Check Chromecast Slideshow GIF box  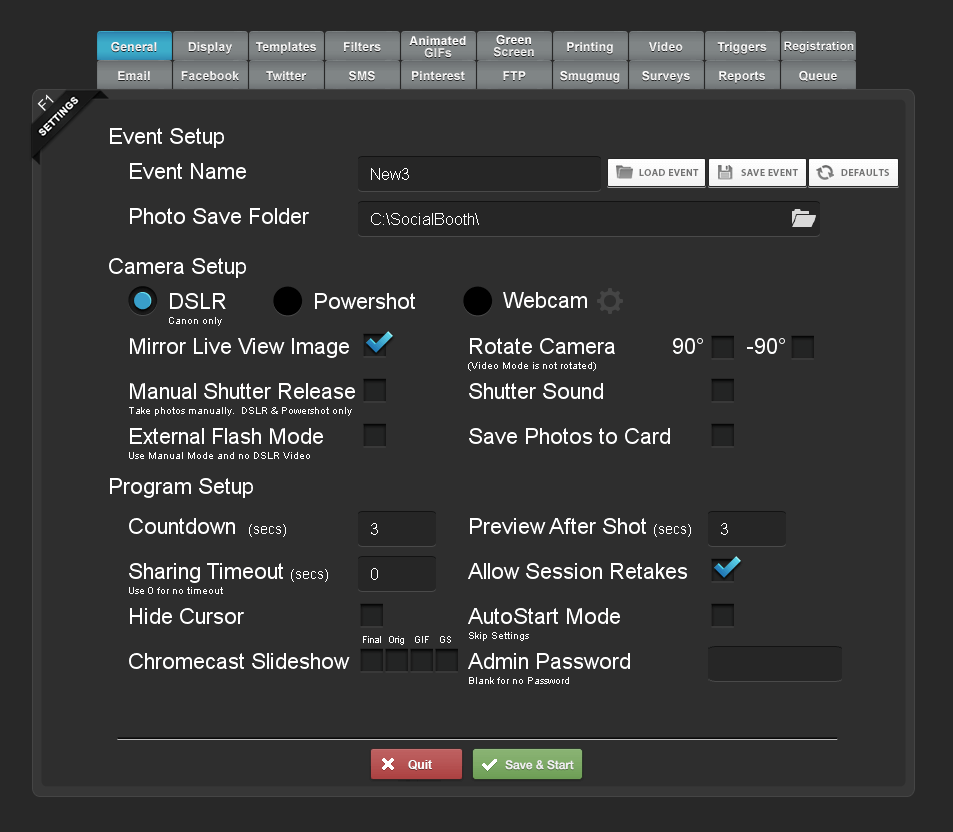pos(422,660)
